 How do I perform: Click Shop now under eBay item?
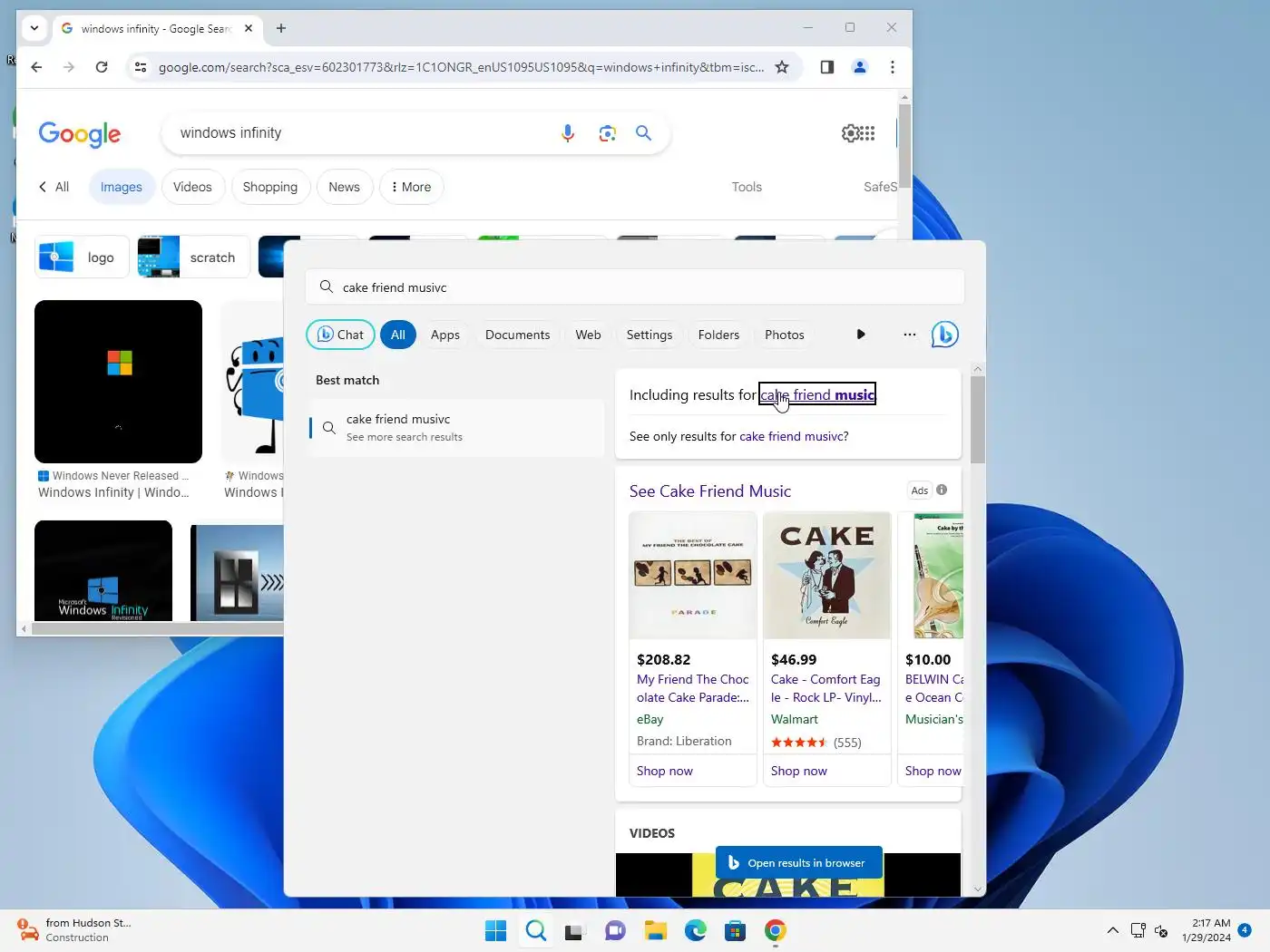pyautogui.click(x=665, y=771)
